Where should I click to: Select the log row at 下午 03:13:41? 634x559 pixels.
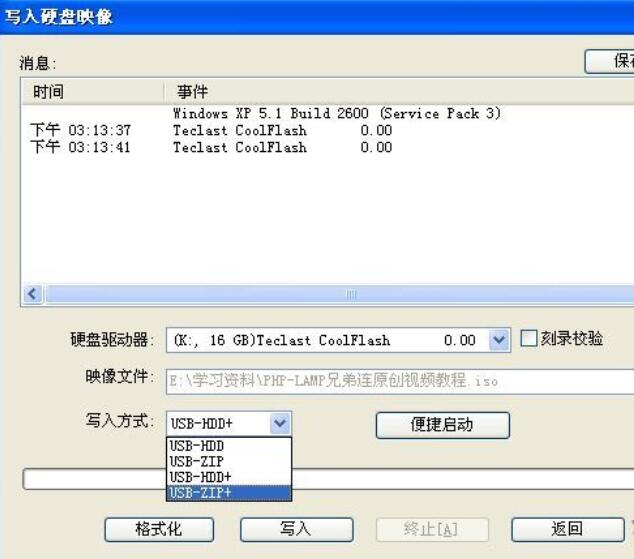(x=328, y=147)
